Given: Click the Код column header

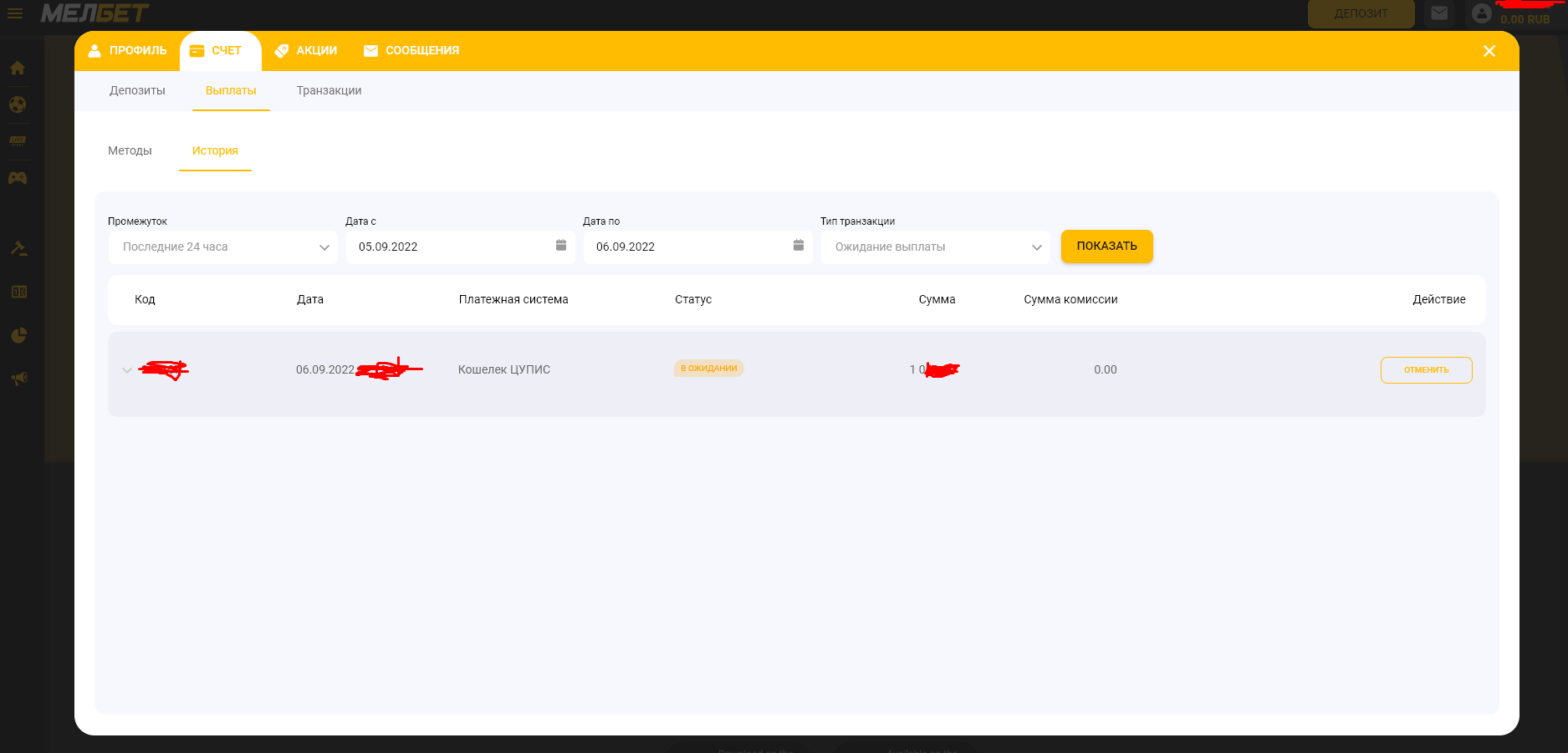Looking at the screenshot, I should [145, 299].
